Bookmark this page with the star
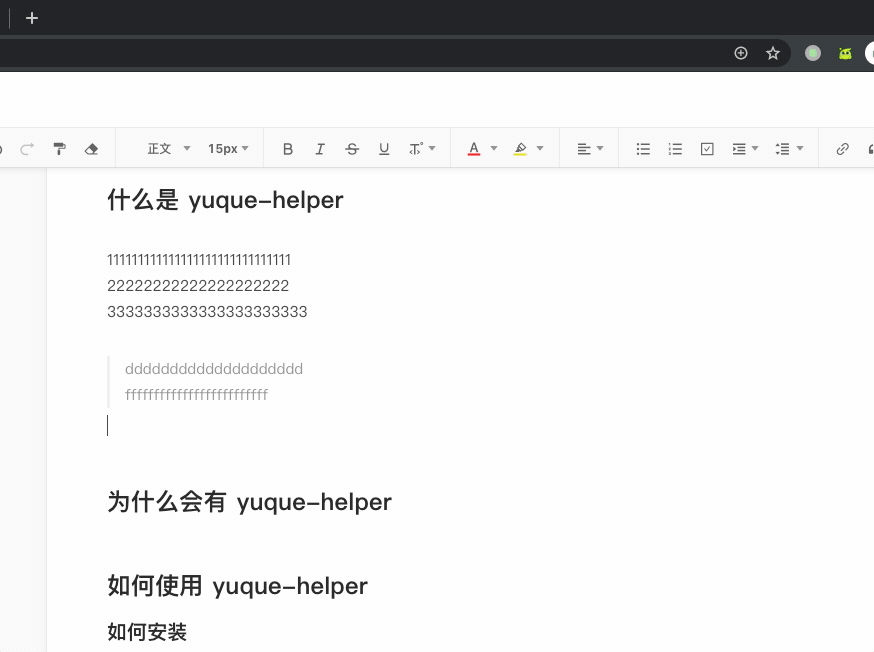Viewport: 874px width, 652px height. [773, 53]
